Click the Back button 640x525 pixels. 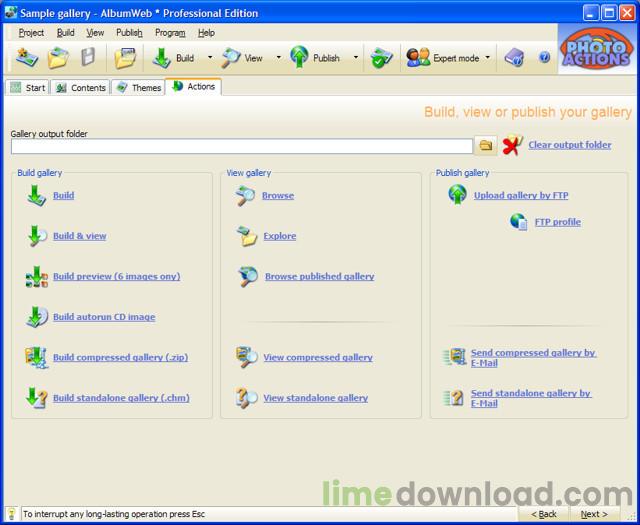pyautogui.click(x=544, y=514)
